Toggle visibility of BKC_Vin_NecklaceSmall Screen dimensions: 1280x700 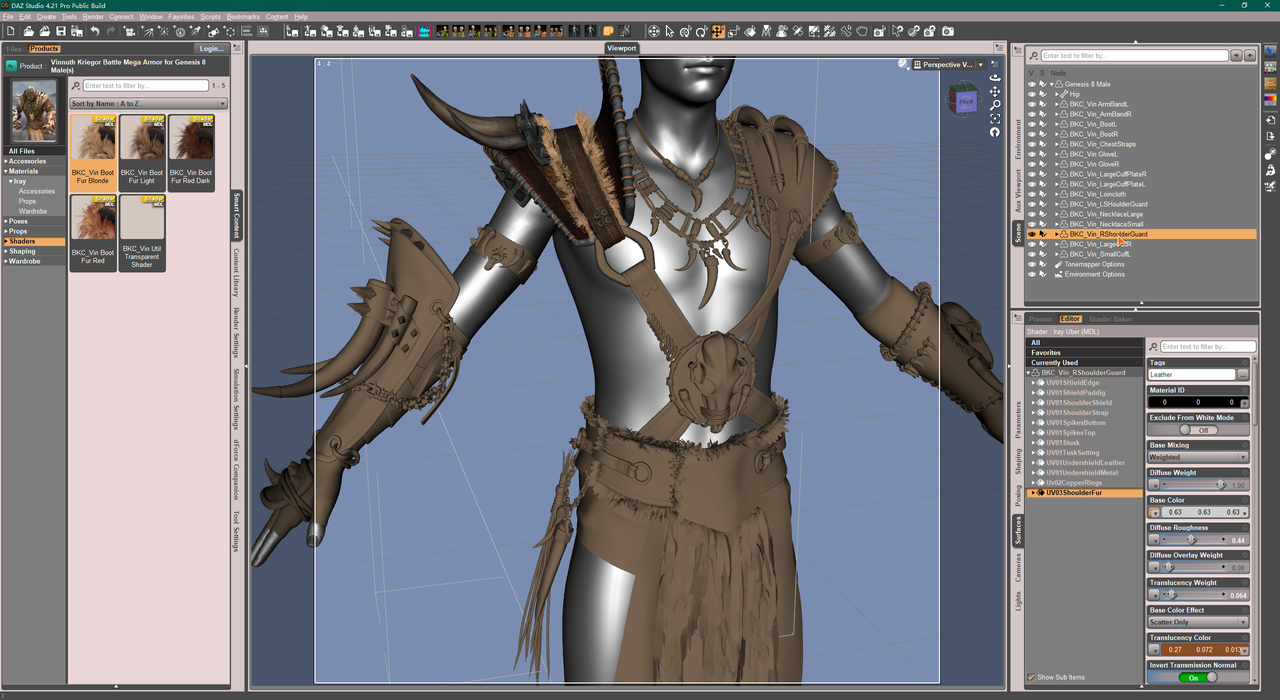click(1032, 224)
